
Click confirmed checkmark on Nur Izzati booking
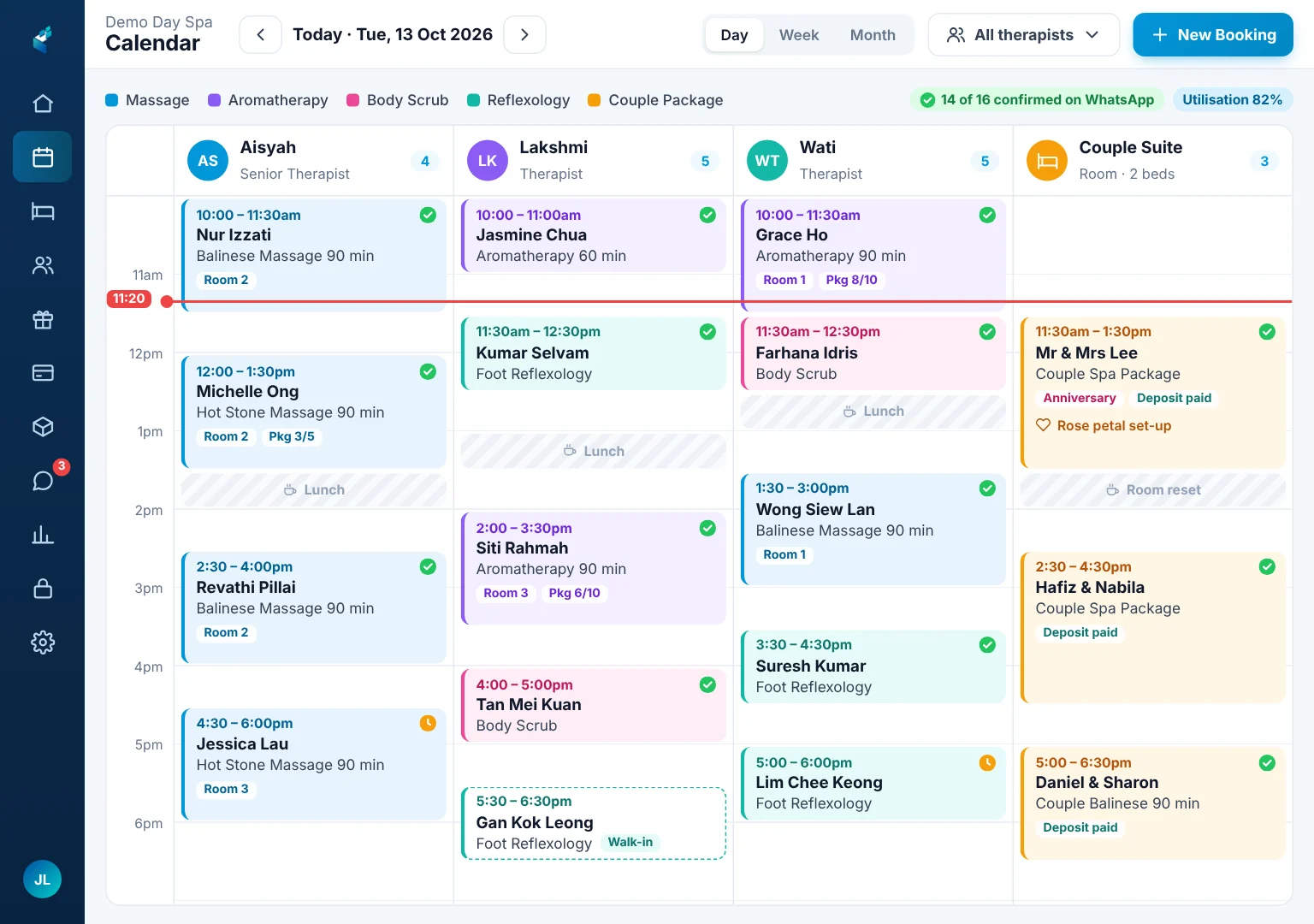pos(428,215)
